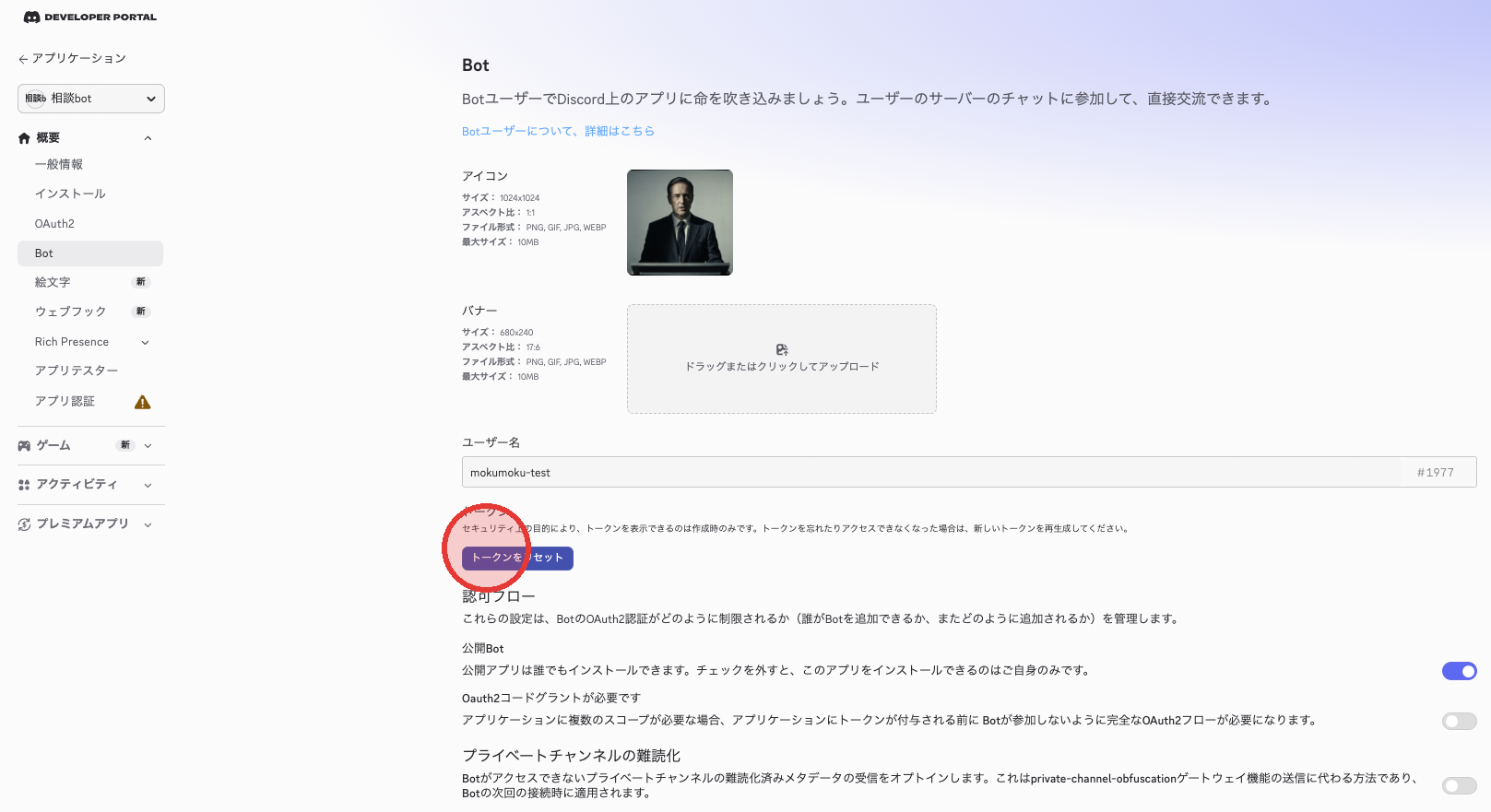The width and height of the screenshot is (1491, 812).
Task: Click the game controller icon beside ゲーム
Action: pyautogui.click(x=24, y=446)
